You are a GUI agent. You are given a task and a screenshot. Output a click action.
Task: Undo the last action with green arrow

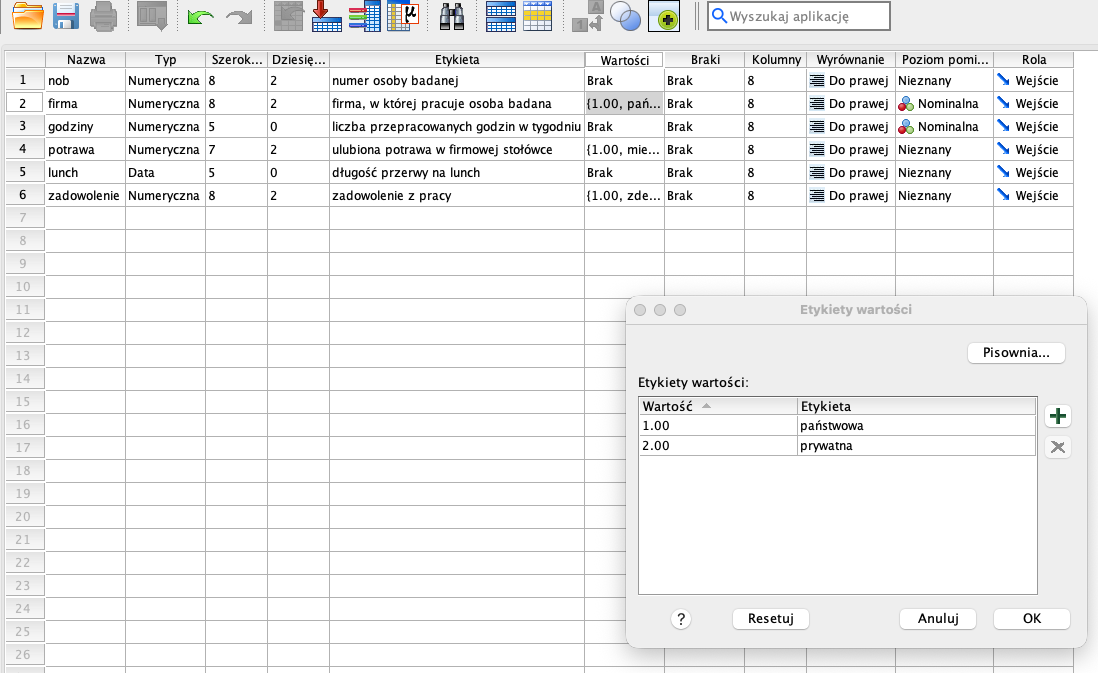(x=200, y=15)
